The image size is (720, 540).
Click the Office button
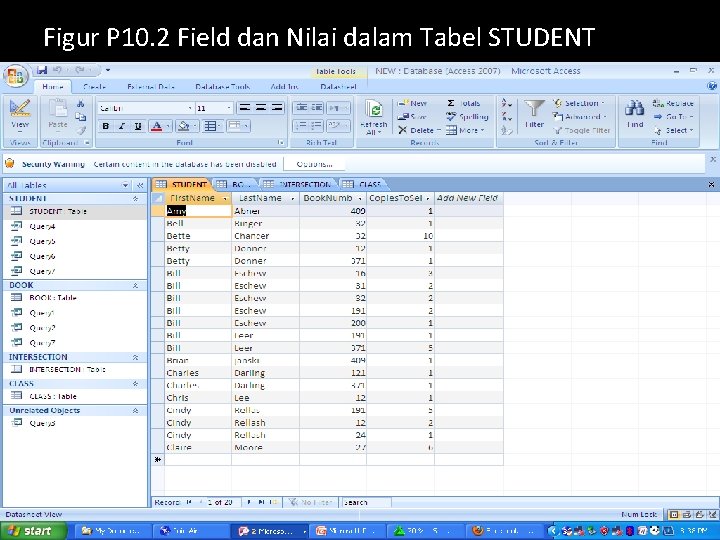[16, 77]
